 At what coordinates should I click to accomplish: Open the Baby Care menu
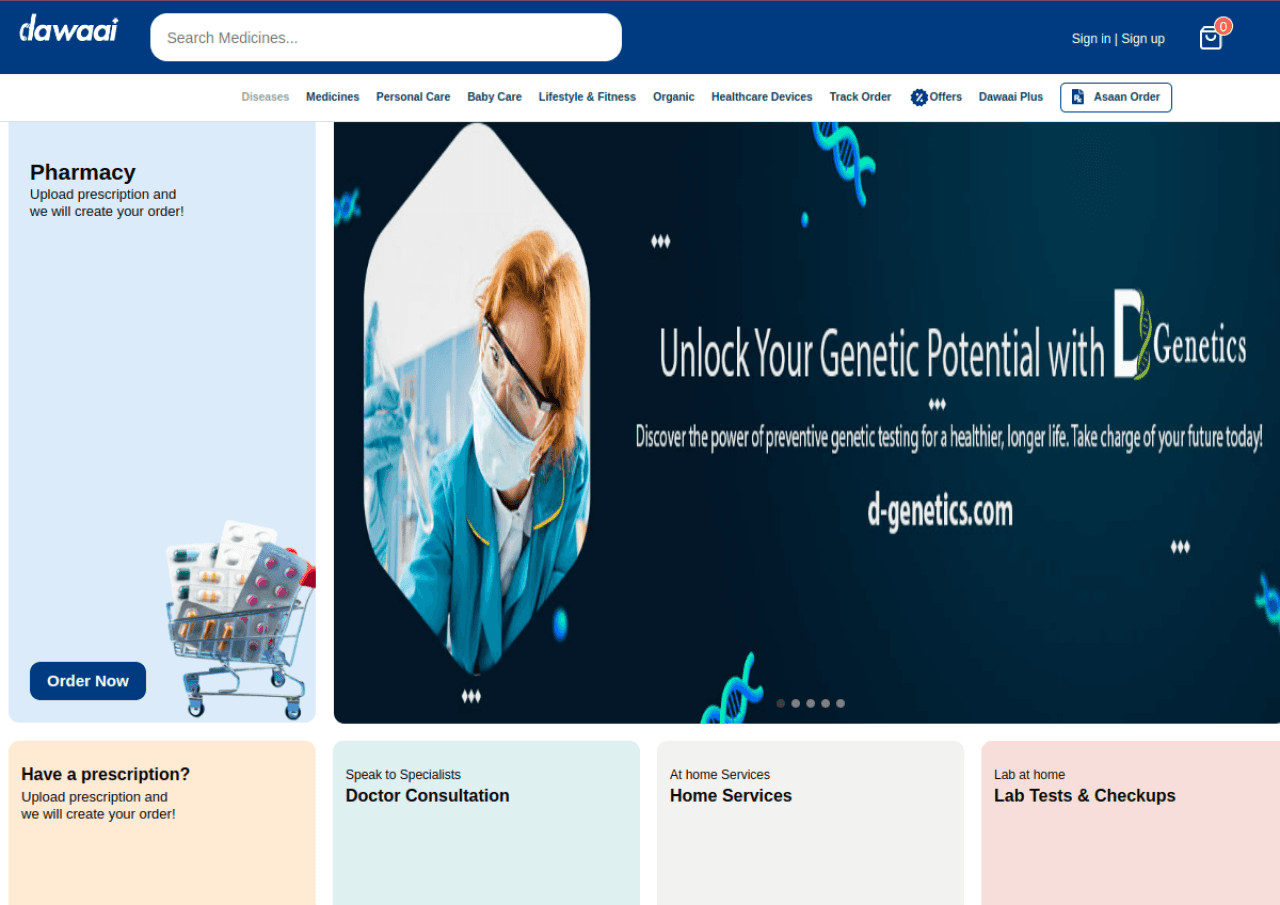click(494, 97)
